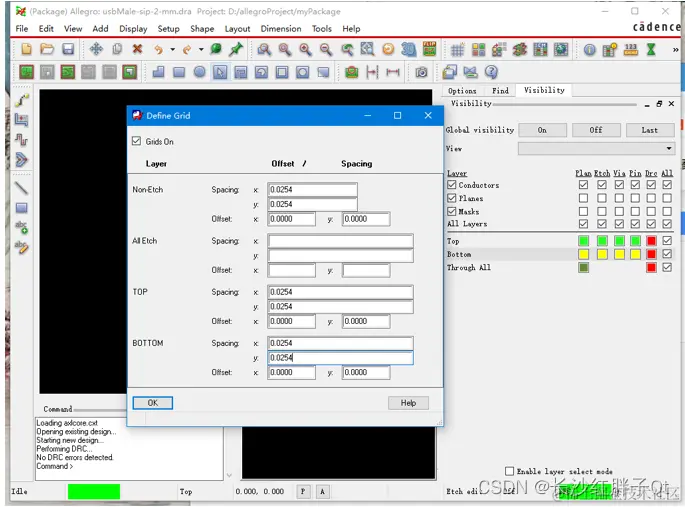
Task: Click the All Etch Spacing x input field
Action: pyautogui.click(x=340, y=241)
